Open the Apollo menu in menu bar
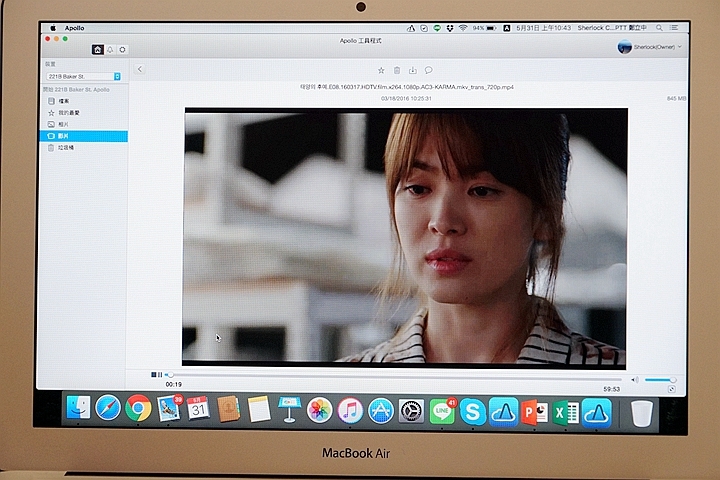 [x=74, y=28]
